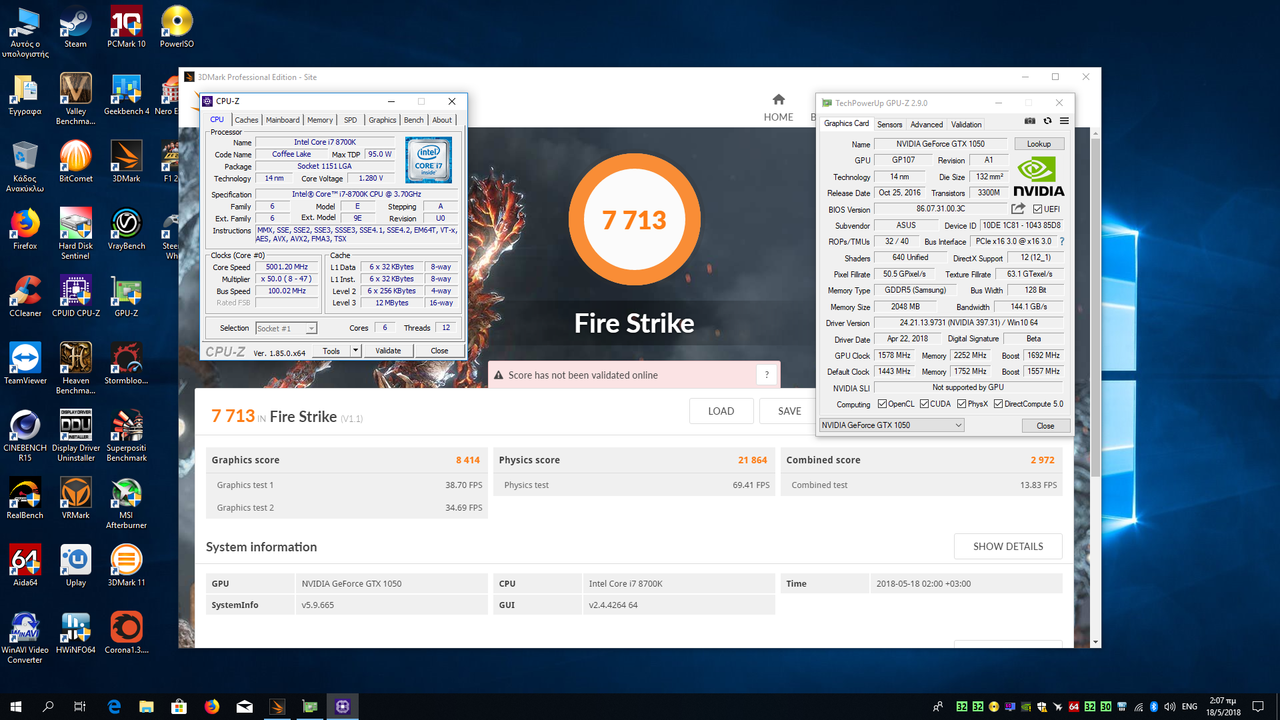Image resolution: width=1280 pixels, height=720 pixels.
Task: Select the CCleaner desktop icon
Action: point(24,297)
